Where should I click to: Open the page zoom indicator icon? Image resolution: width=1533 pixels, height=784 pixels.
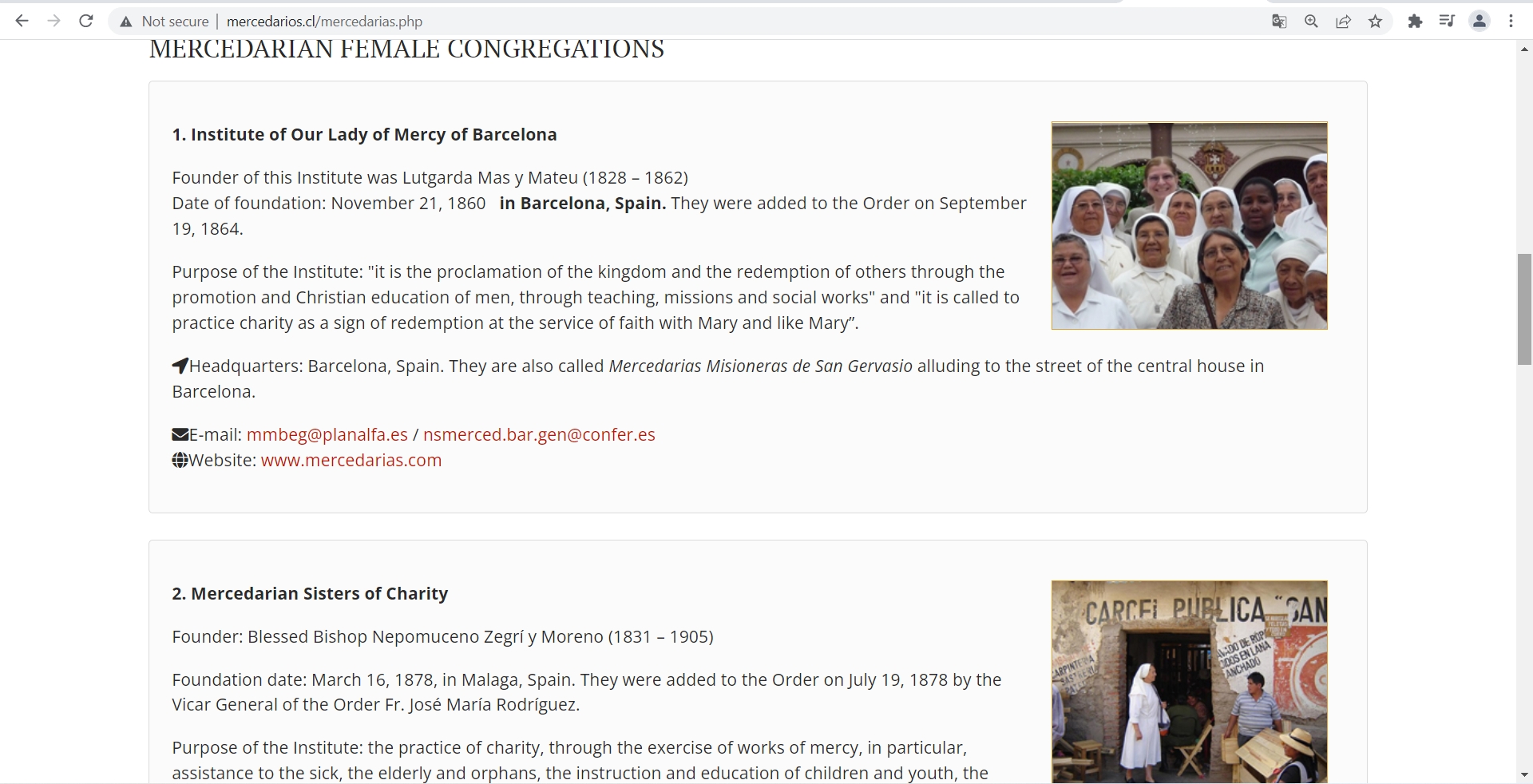1311,22
